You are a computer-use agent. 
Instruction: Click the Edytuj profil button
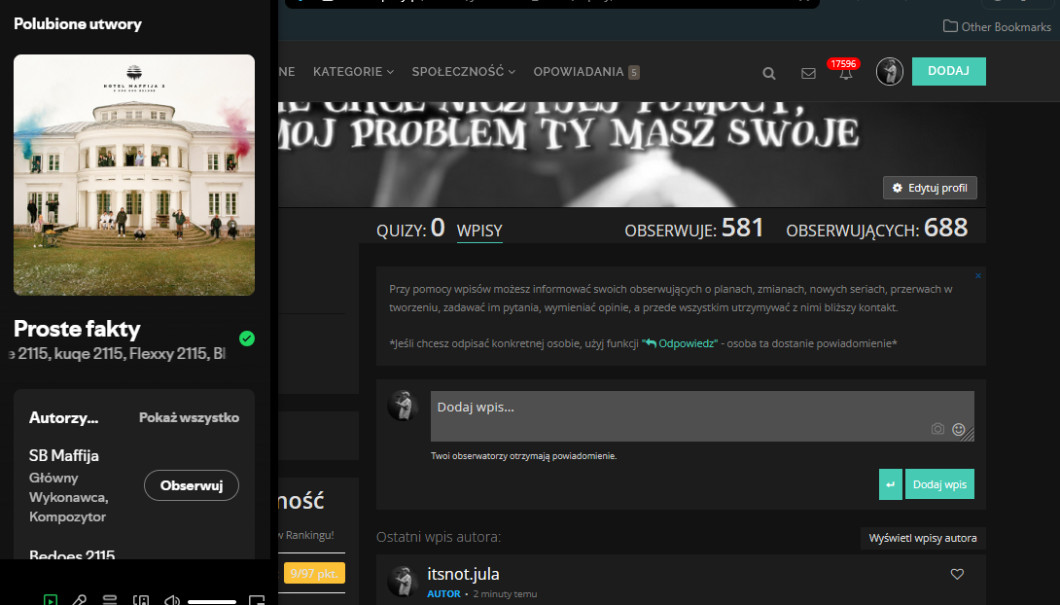click(929, 188)
